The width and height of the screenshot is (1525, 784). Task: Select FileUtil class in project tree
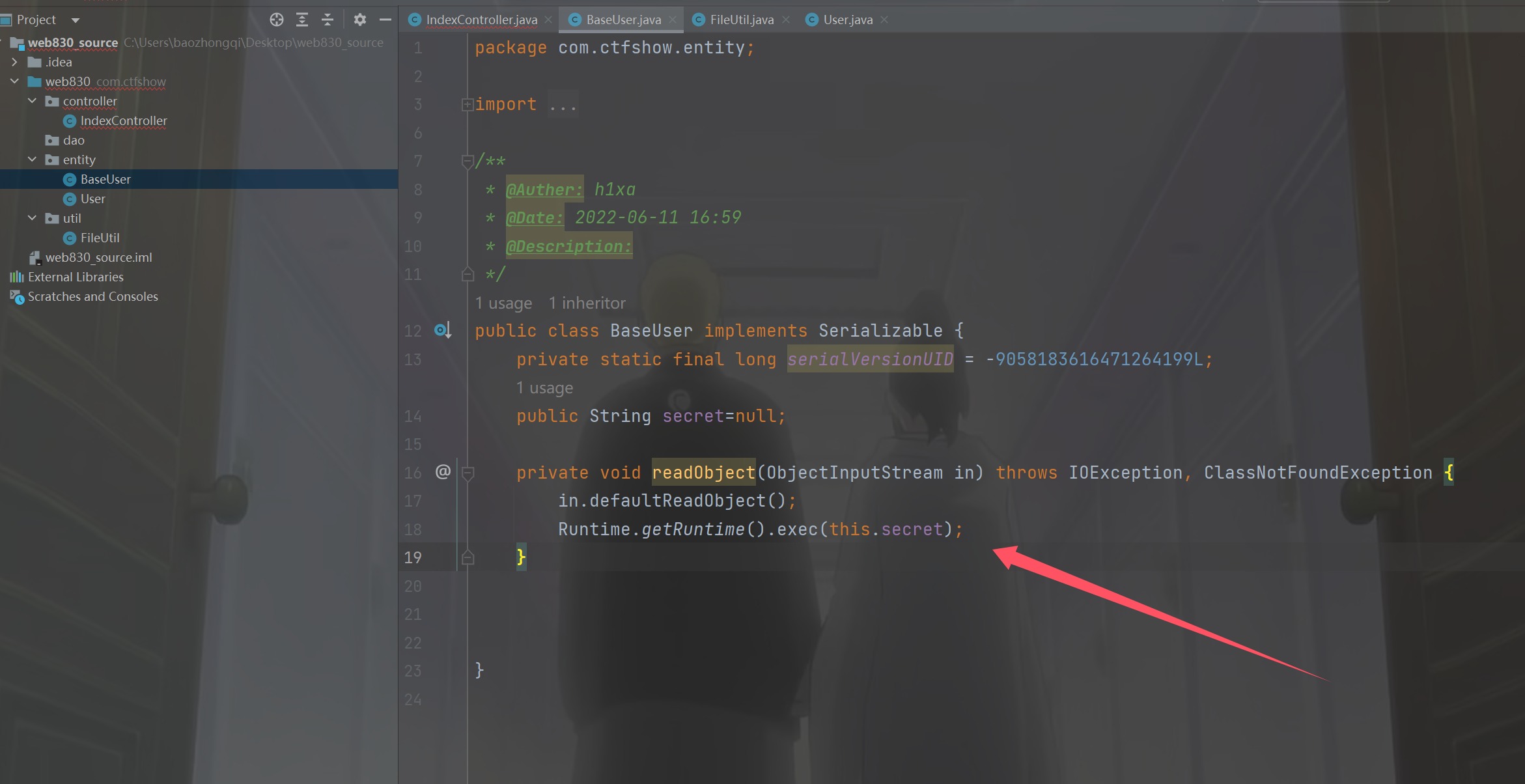pyautogui.click(x=100, y=238)
